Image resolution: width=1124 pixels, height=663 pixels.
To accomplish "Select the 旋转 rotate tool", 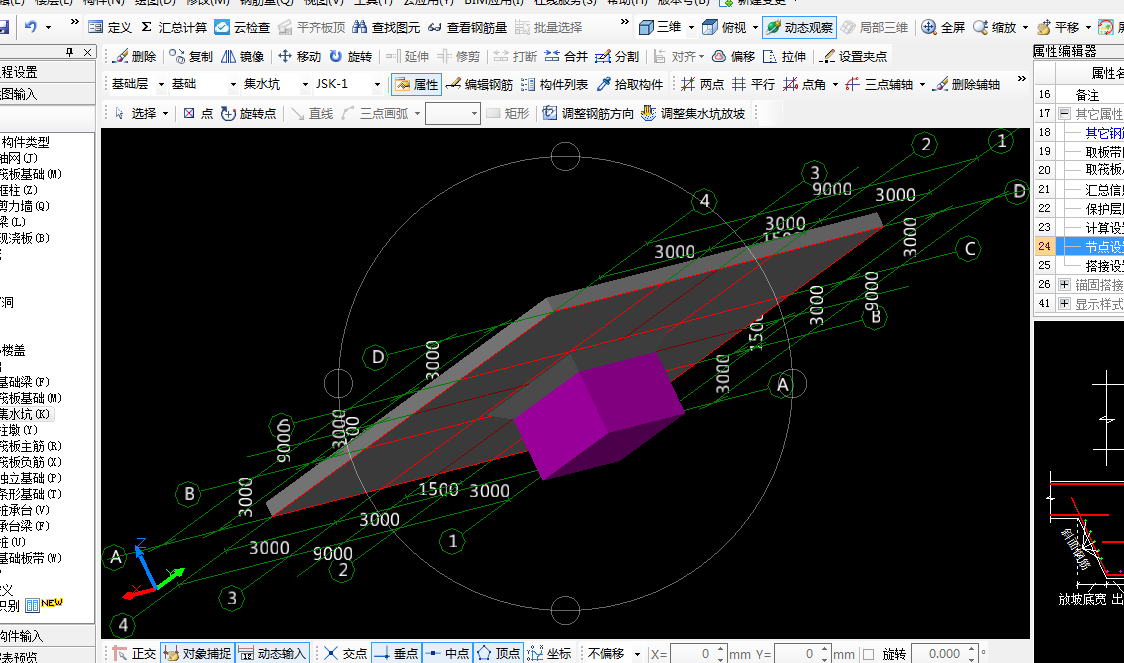I will tap(351, 56).
